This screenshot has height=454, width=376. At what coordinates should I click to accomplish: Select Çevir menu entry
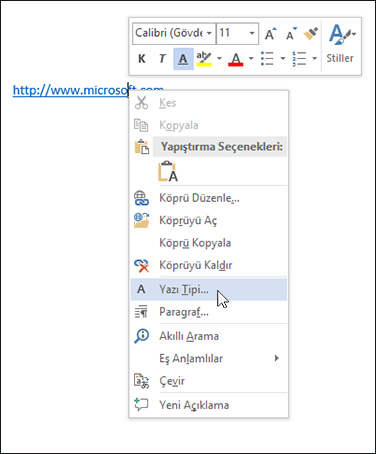point(209,381)
